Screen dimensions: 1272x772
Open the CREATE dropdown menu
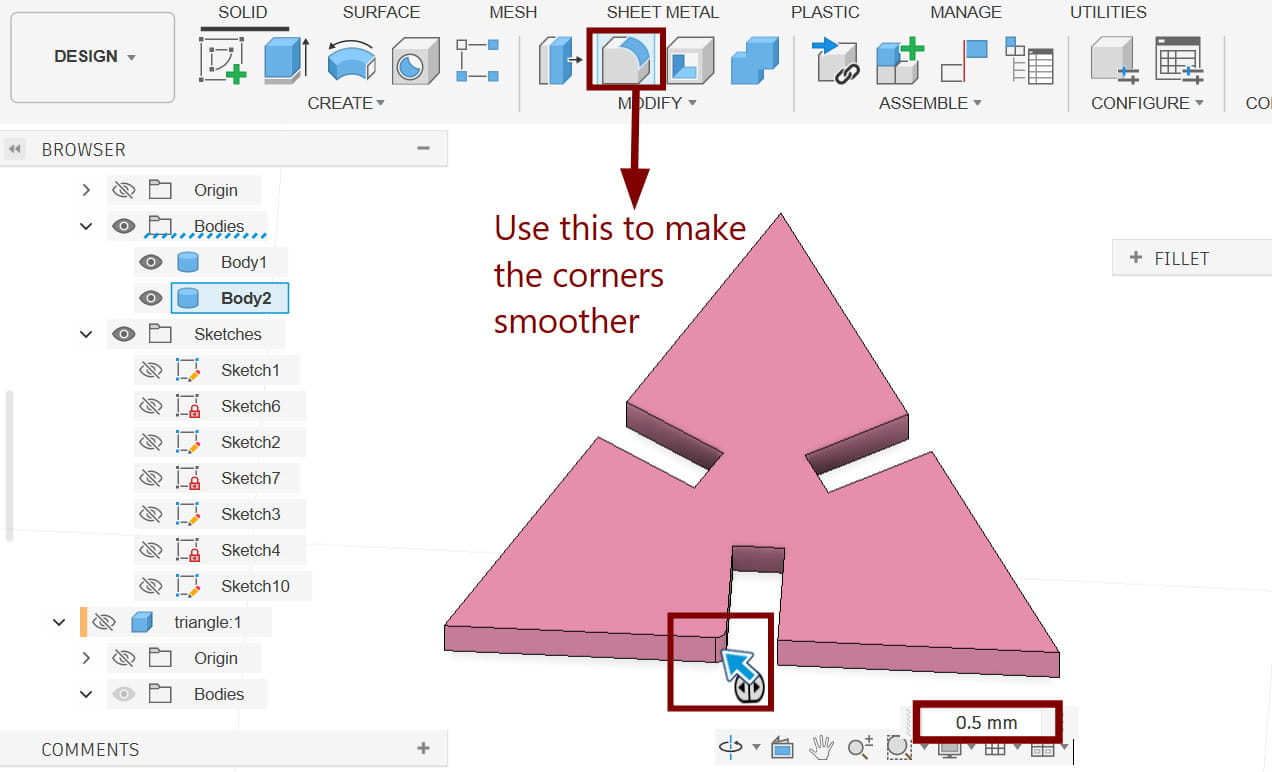(x=346, y=103)
